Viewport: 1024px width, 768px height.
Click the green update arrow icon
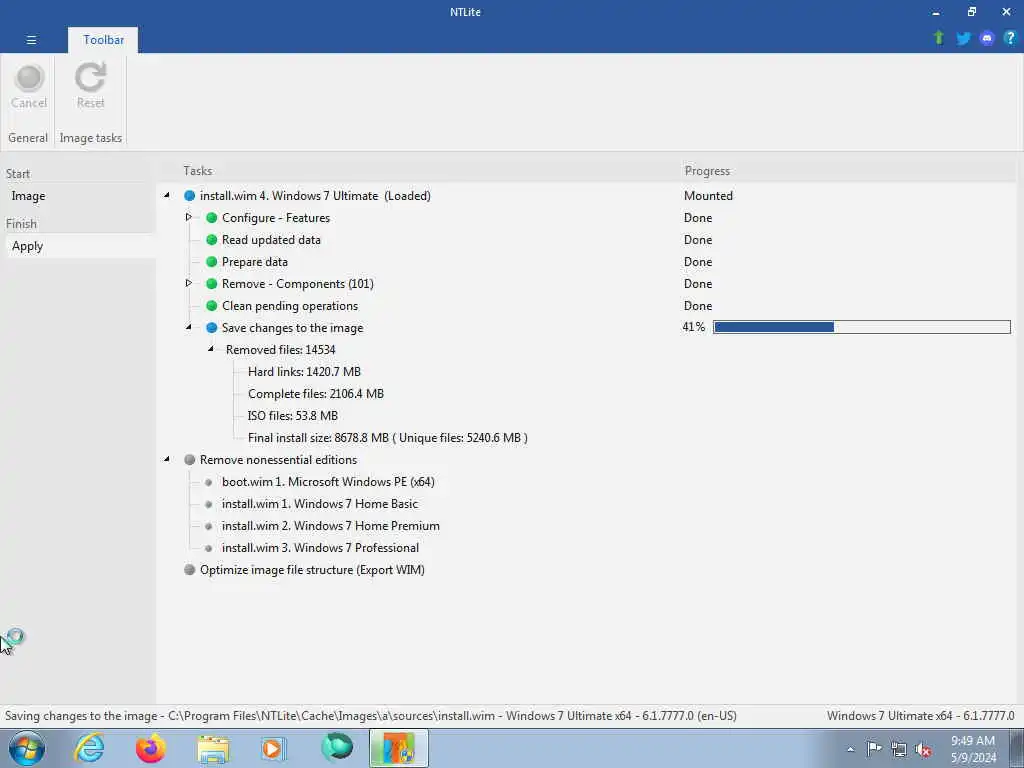pos(938,38)
